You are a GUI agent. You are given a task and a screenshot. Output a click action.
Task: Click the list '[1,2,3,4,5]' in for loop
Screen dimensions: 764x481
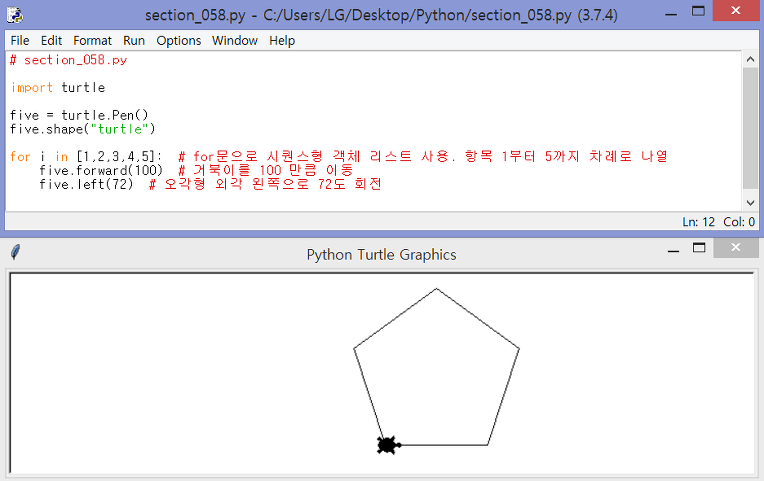click(118, 156)
